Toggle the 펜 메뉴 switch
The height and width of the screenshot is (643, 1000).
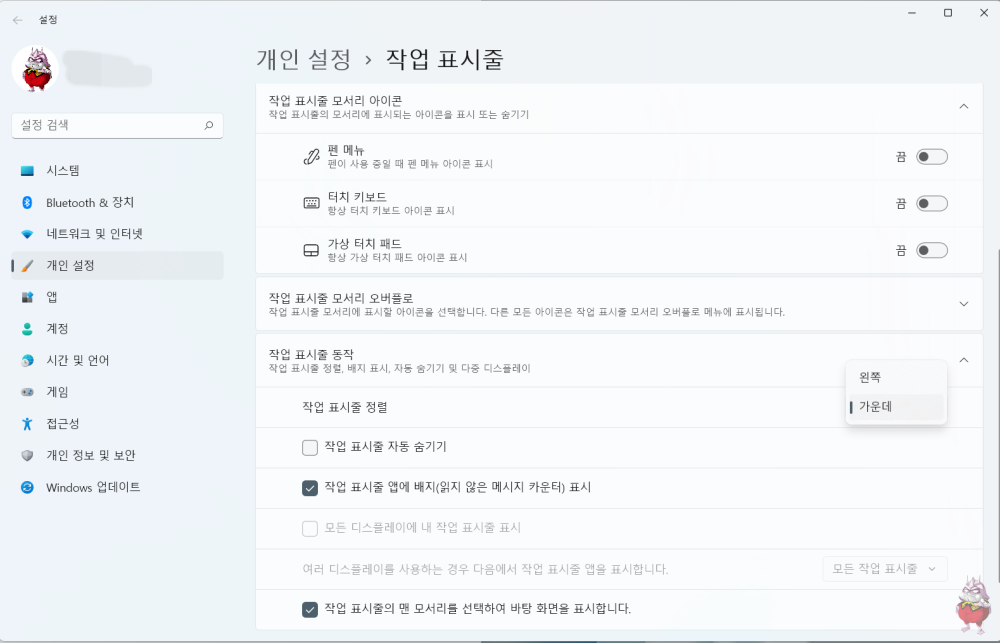click(x=932, y=157)
